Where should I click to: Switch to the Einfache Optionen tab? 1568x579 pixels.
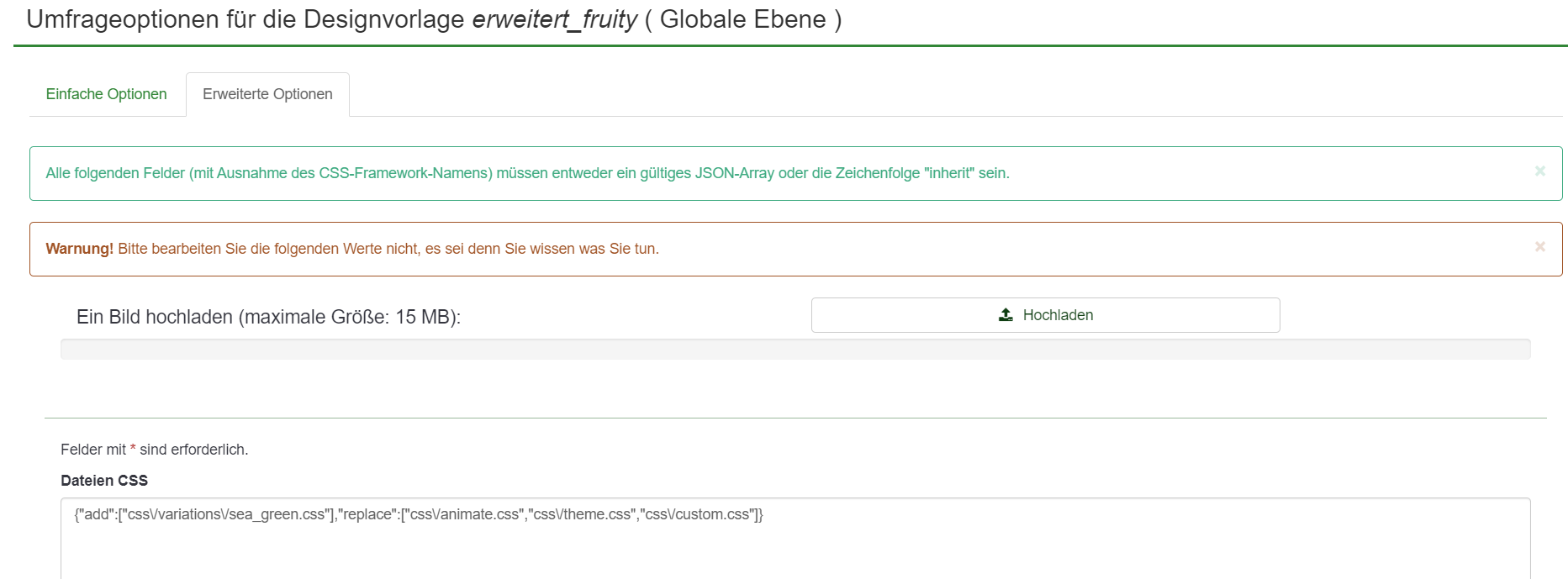(x=106, y=94)
